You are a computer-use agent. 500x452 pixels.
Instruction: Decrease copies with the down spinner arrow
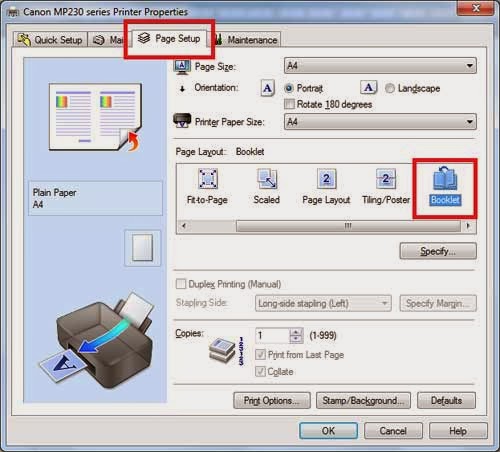coord(296,339)
